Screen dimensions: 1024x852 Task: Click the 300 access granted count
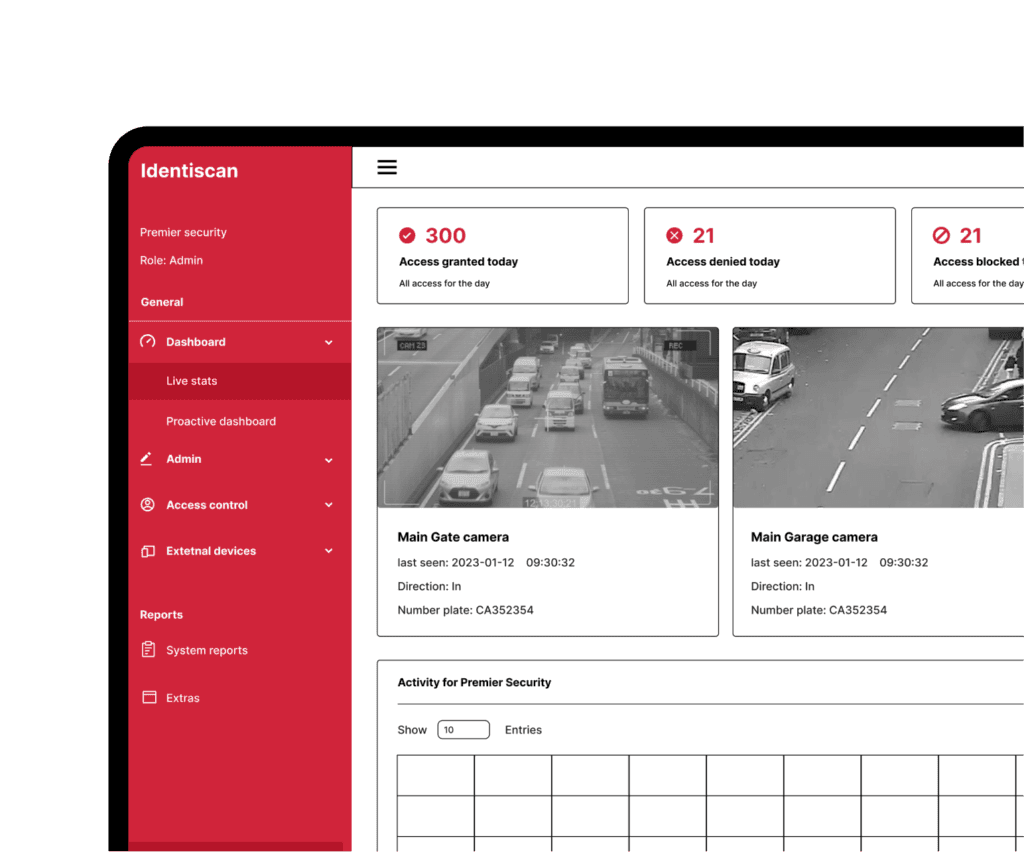[445, 236]
